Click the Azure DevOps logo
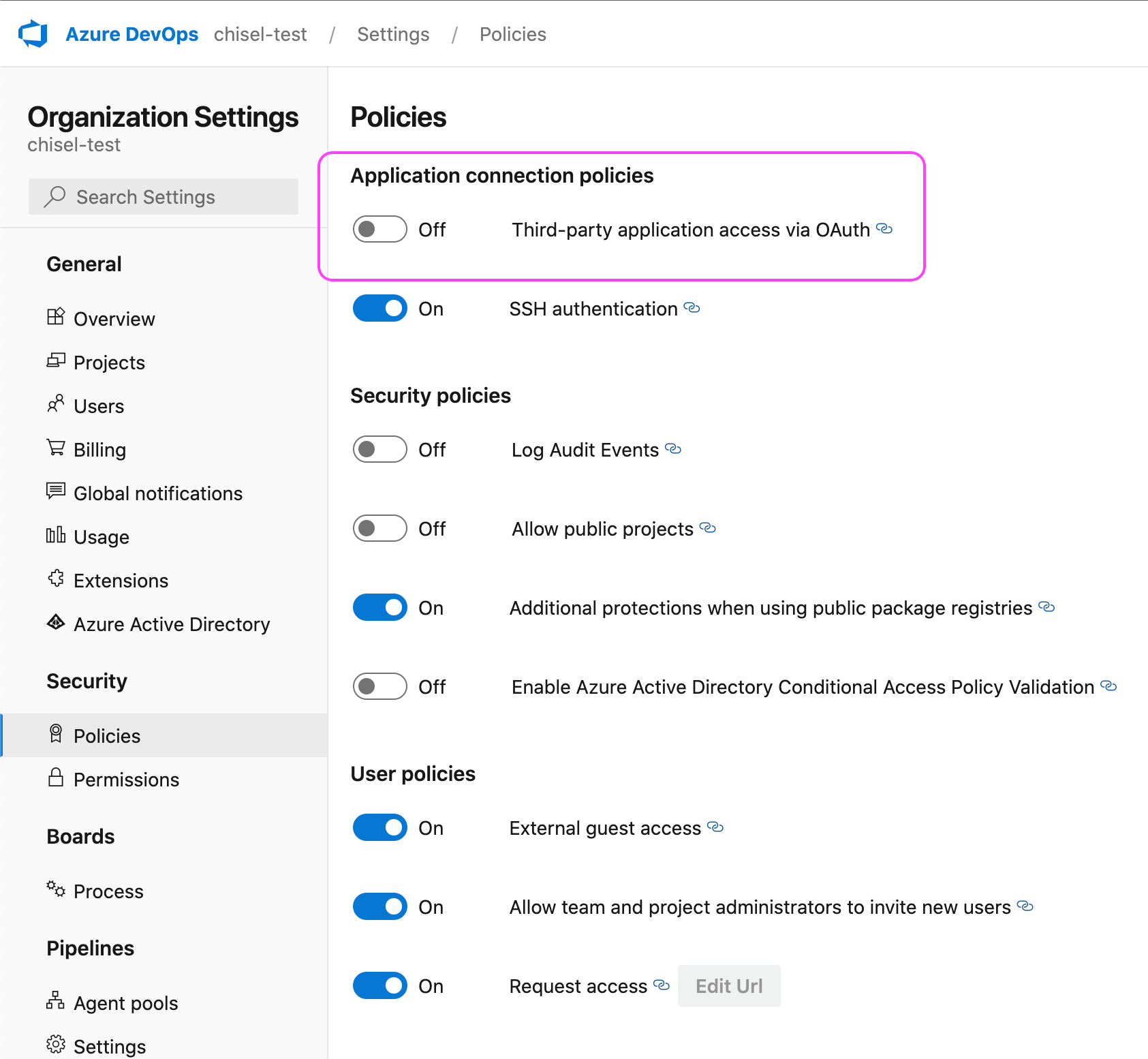1148x1059 pixels. [x=32, y=33]
